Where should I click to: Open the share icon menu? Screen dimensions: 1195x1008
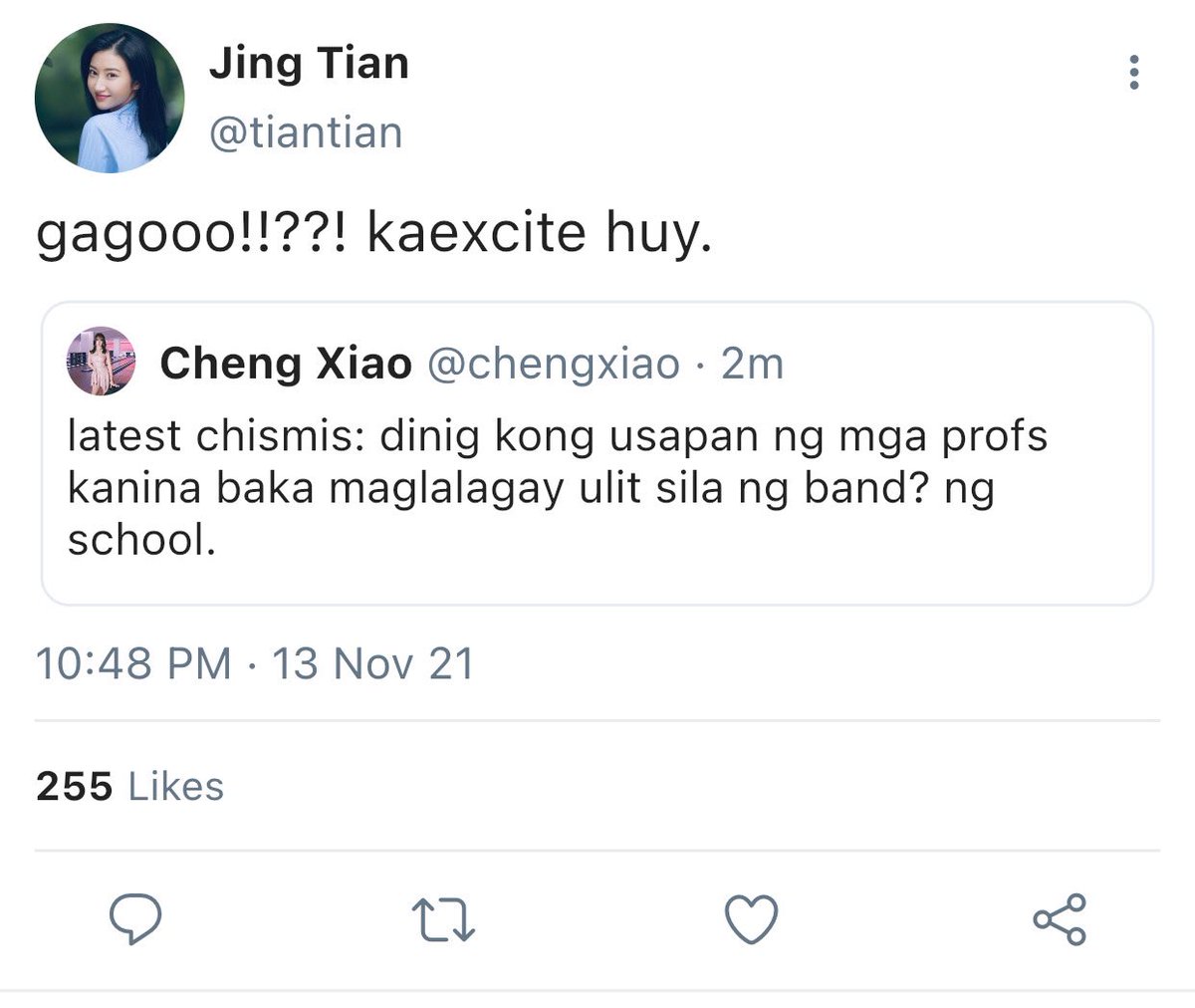pos(1060,918)
